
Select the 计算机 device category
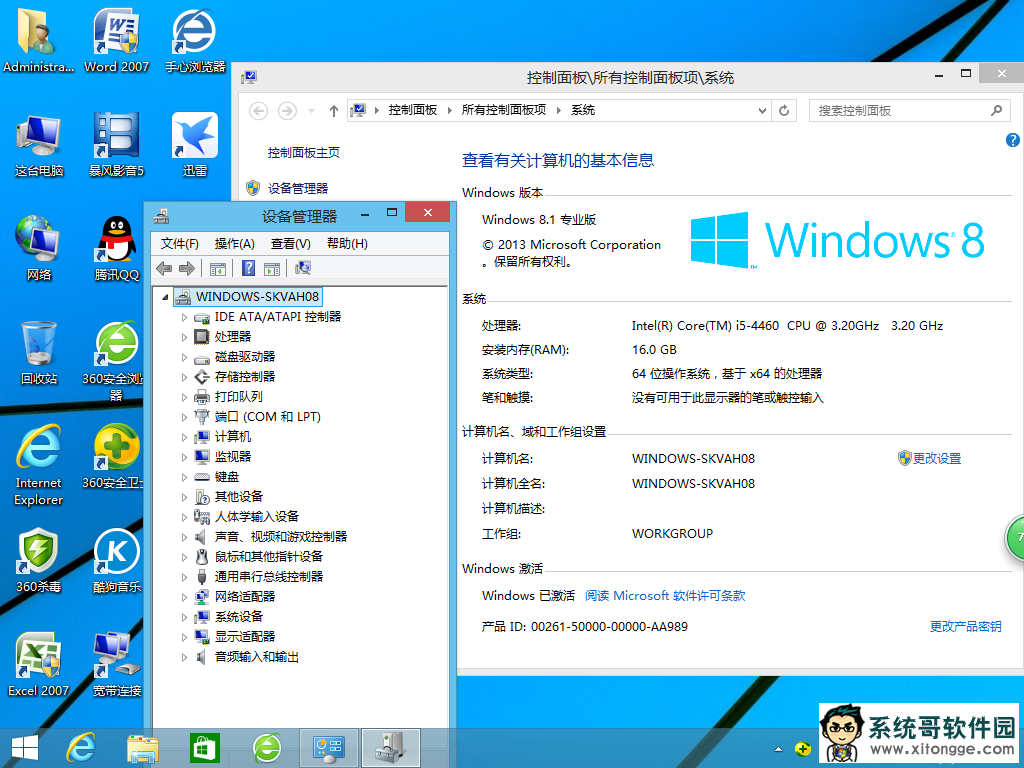click(x=232, y=437)
